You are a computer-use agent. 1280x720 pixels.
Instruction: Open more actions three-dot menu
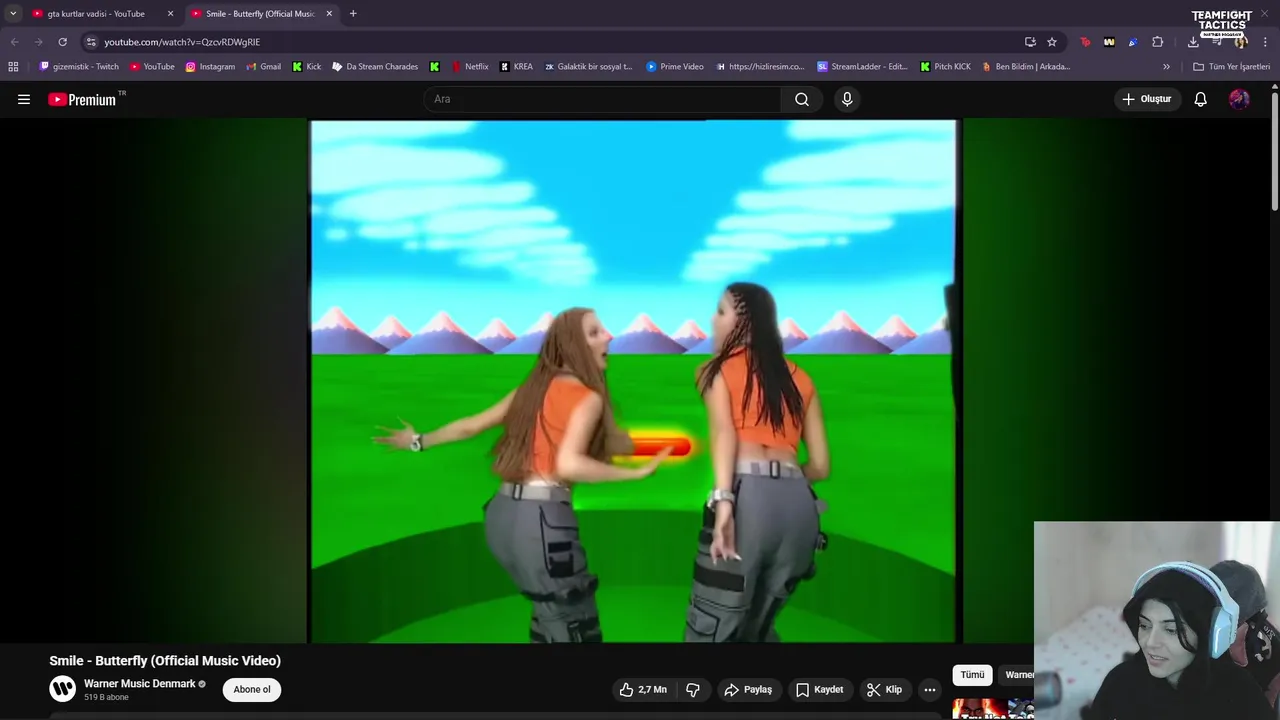pos(930,690)
